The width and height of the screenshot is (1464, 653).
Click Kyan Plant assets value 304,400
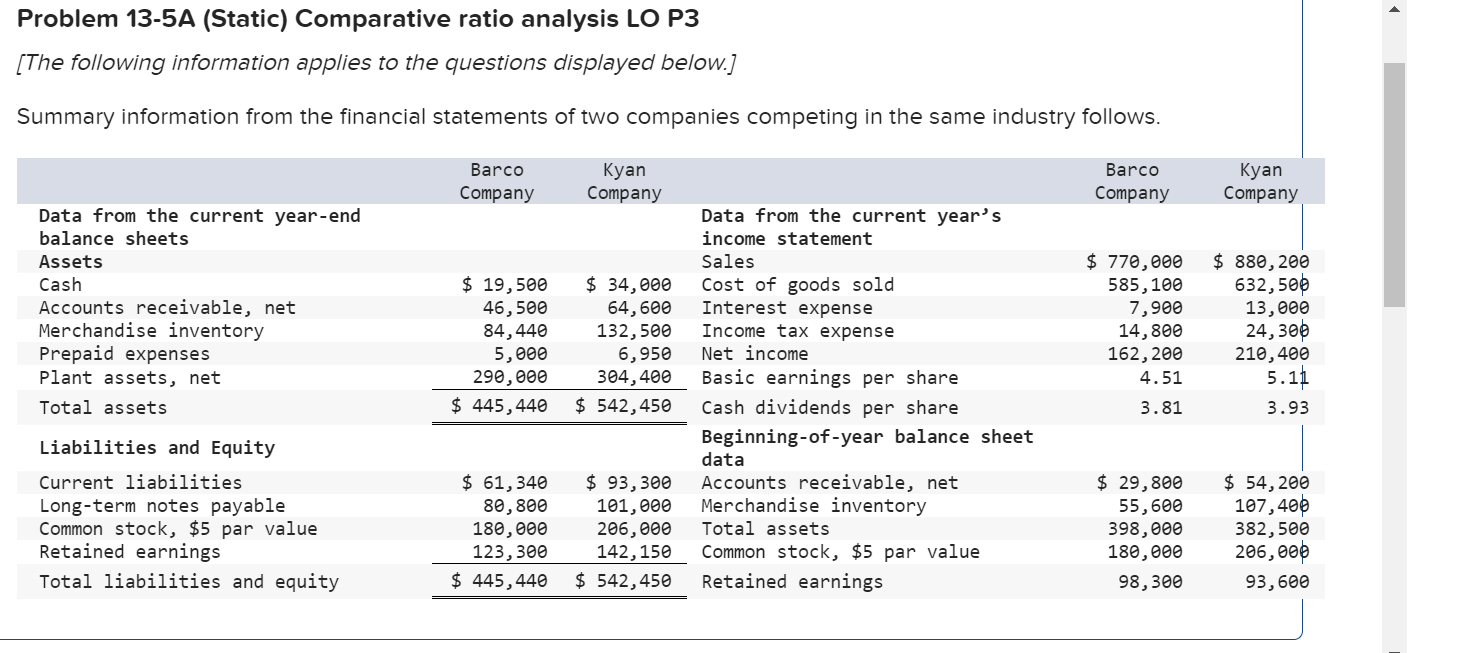point(634,378)
